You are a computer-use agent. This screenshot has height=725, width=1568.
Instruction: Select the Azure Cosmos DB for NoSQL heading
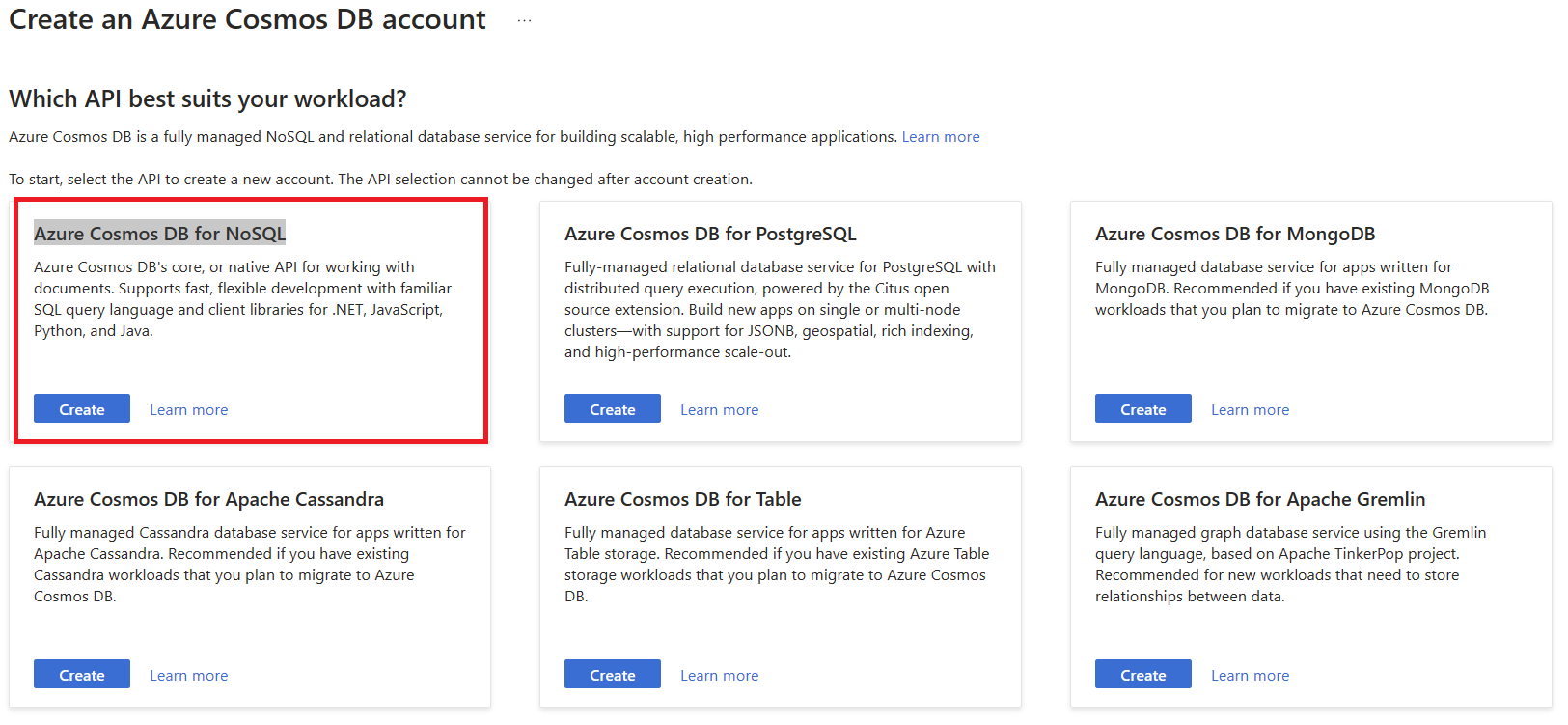[x=160, y=234]
